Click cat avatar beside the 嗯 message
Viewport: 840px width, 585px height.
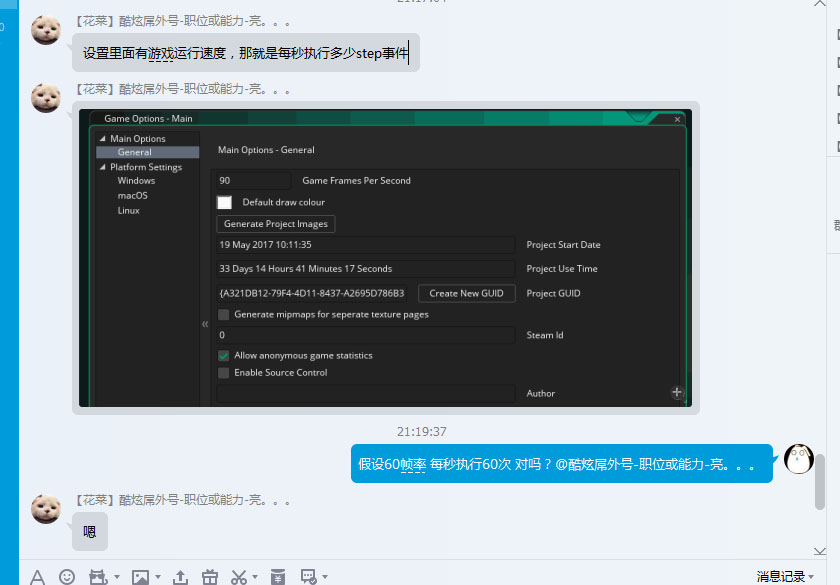[x=46, y=509]
